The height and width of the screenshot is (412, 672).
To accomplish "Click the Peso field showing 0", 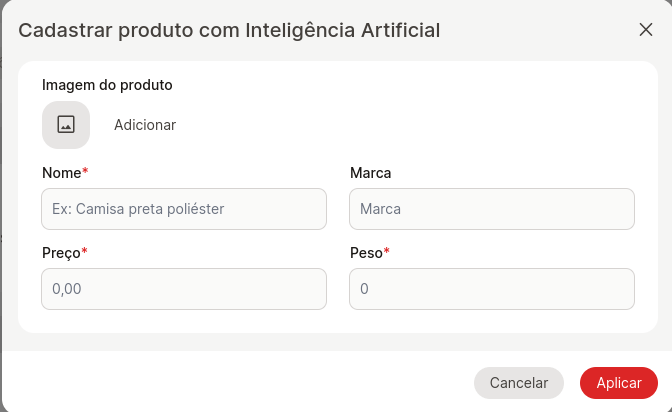I will (492, 289).
